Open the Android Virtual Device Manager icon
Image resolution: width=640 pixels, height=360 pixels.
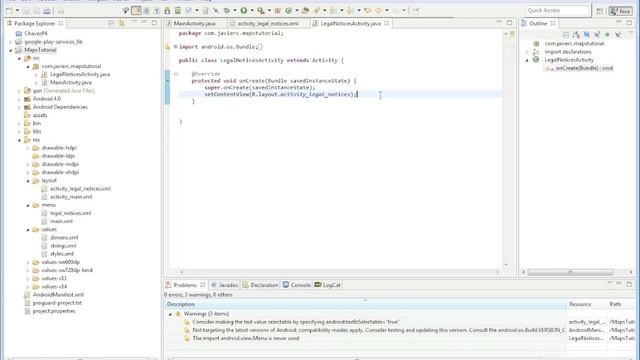(x=178, y=11)
